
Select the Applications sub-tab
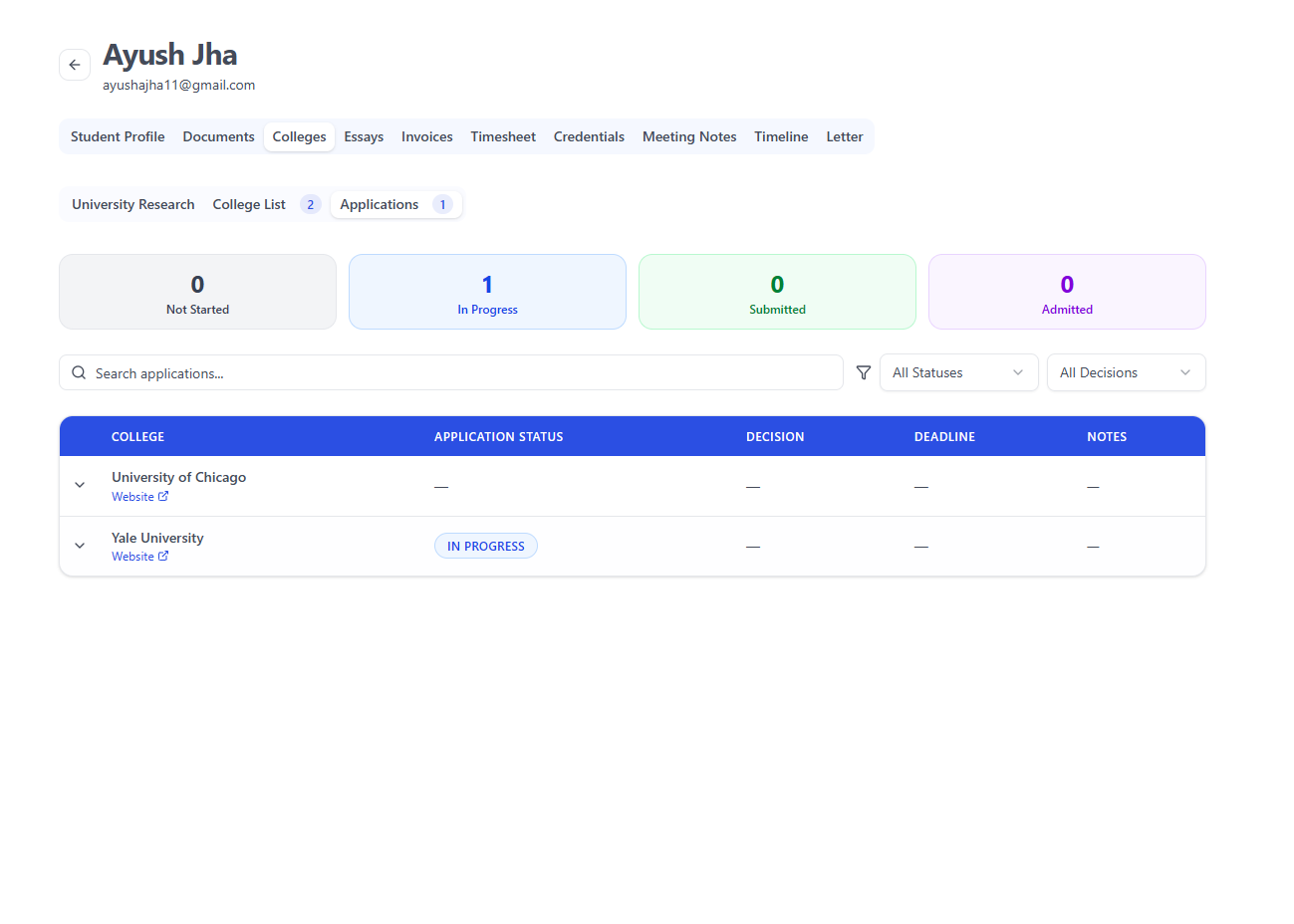click(395, 204)
